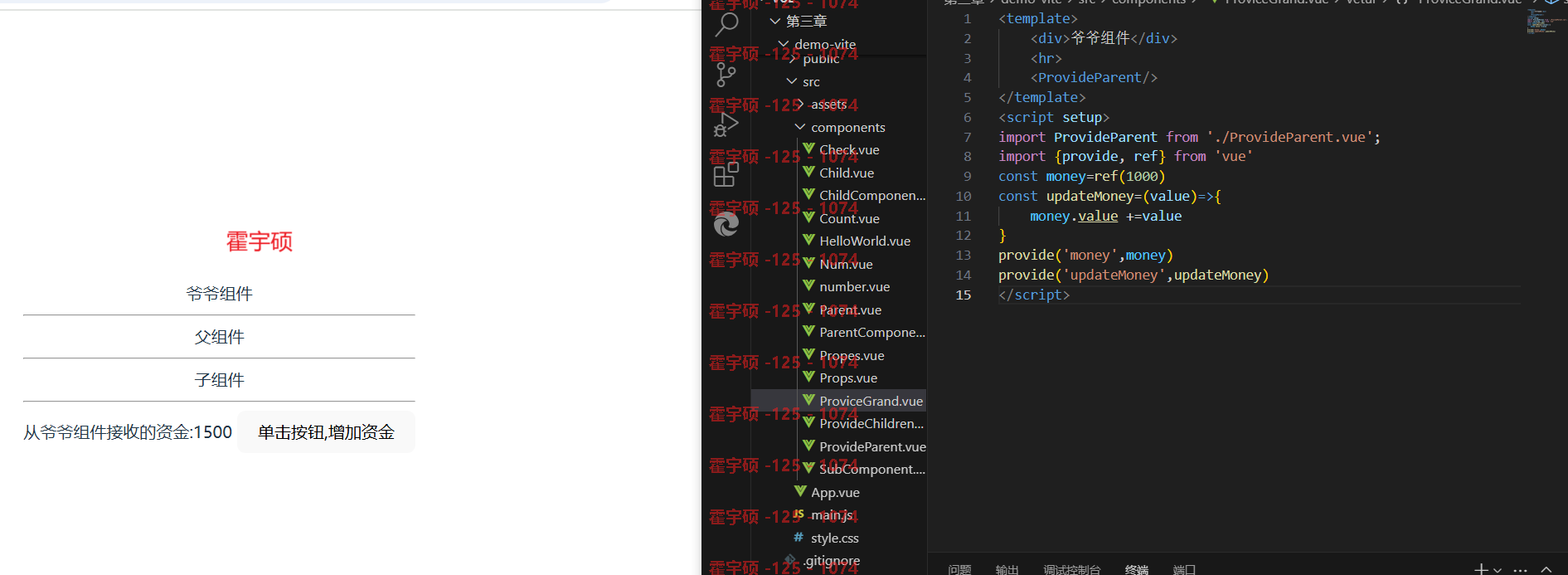This screenshot has width=1568, height=575.
Task: Click the closing </script> tag
Action: point(1034,295)
